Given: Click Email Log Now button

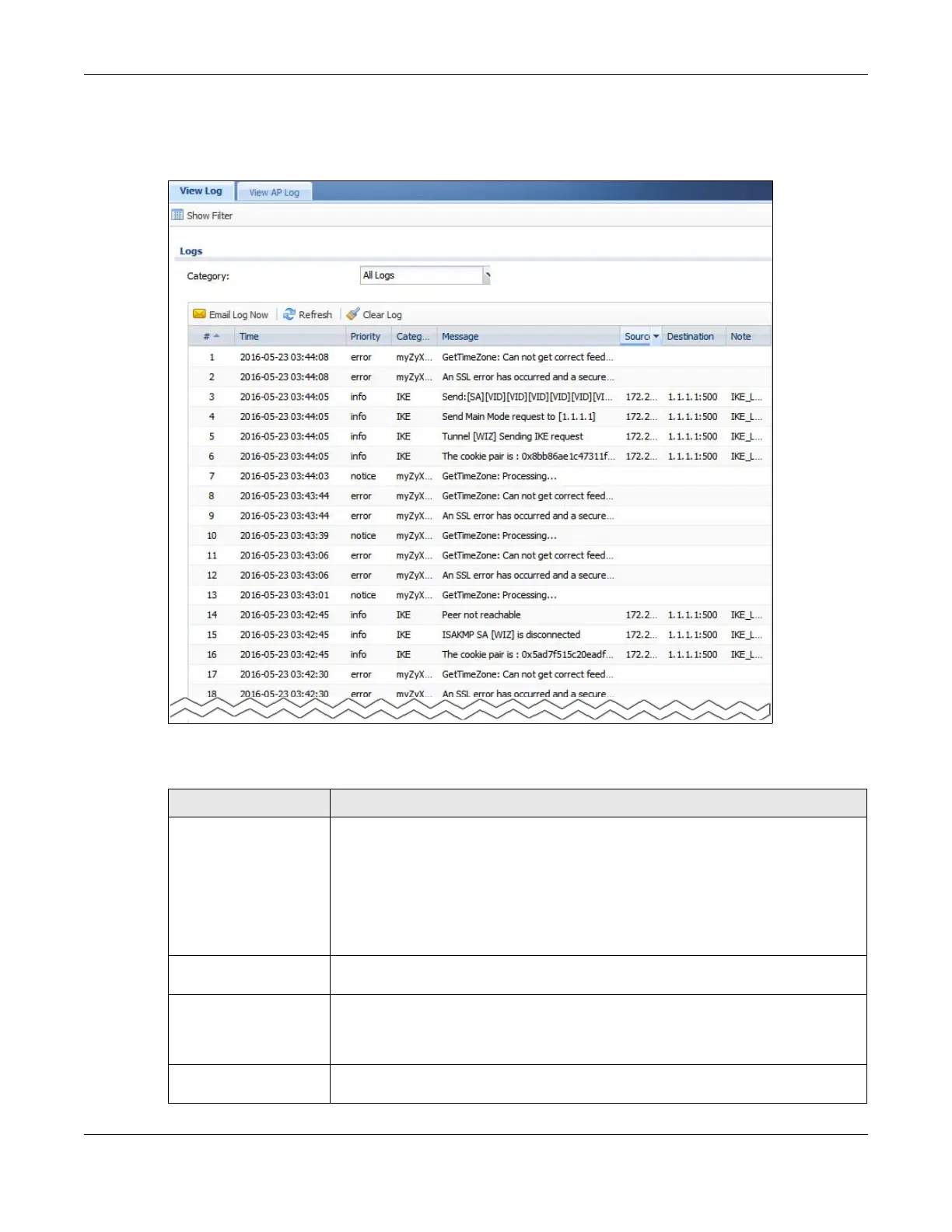Looking at the screenshot, I should 231,314.
